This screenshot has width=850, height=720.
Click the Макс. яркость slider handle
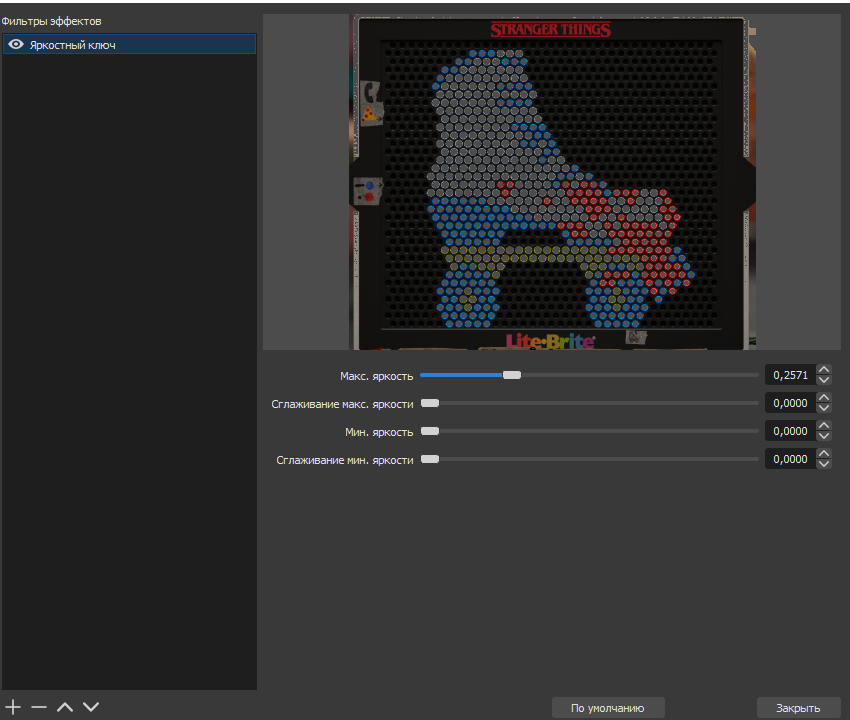point(512,375)
